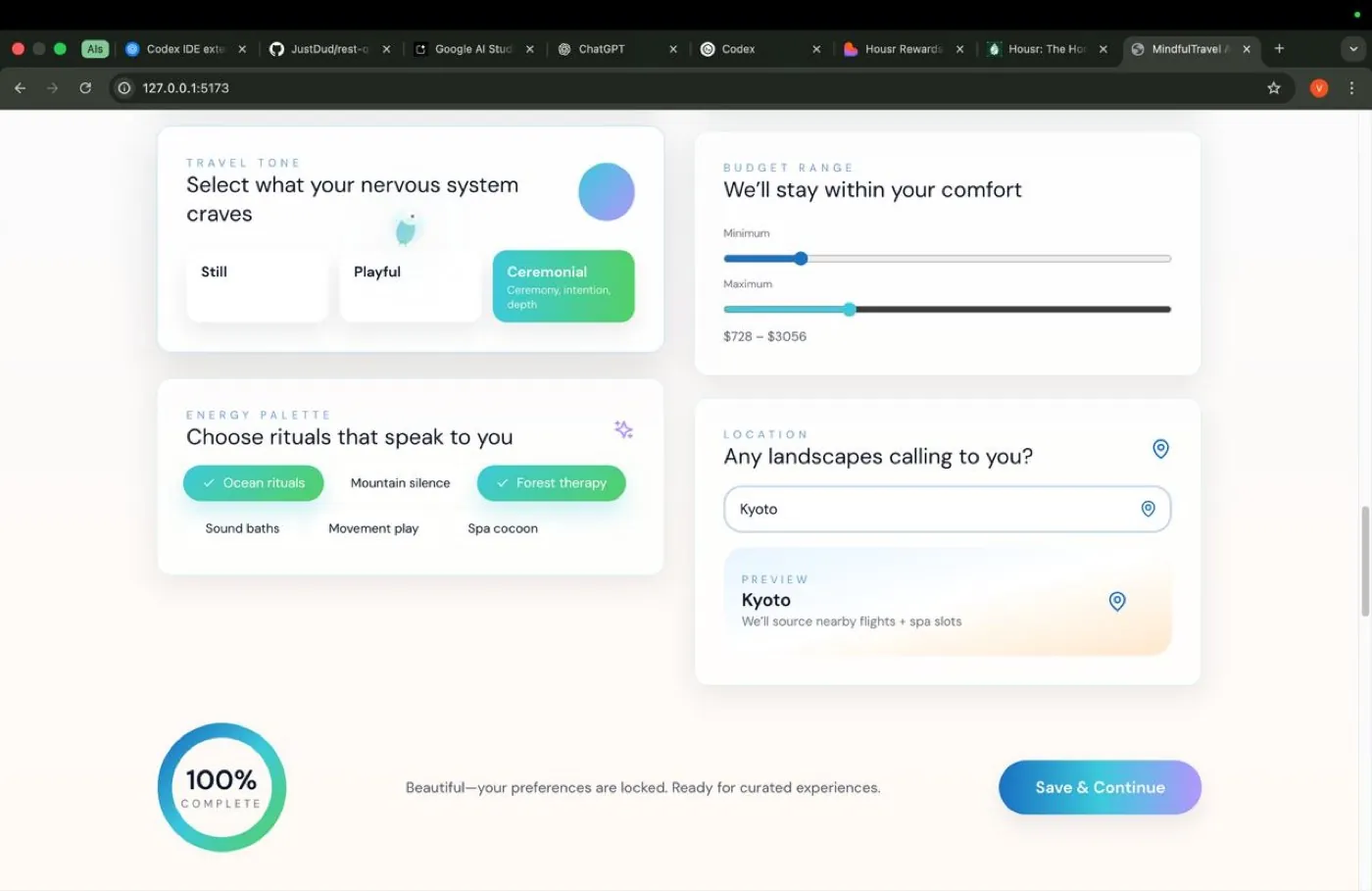Click the pin icon in Kyoto preview card

(x=1116, y=601)
